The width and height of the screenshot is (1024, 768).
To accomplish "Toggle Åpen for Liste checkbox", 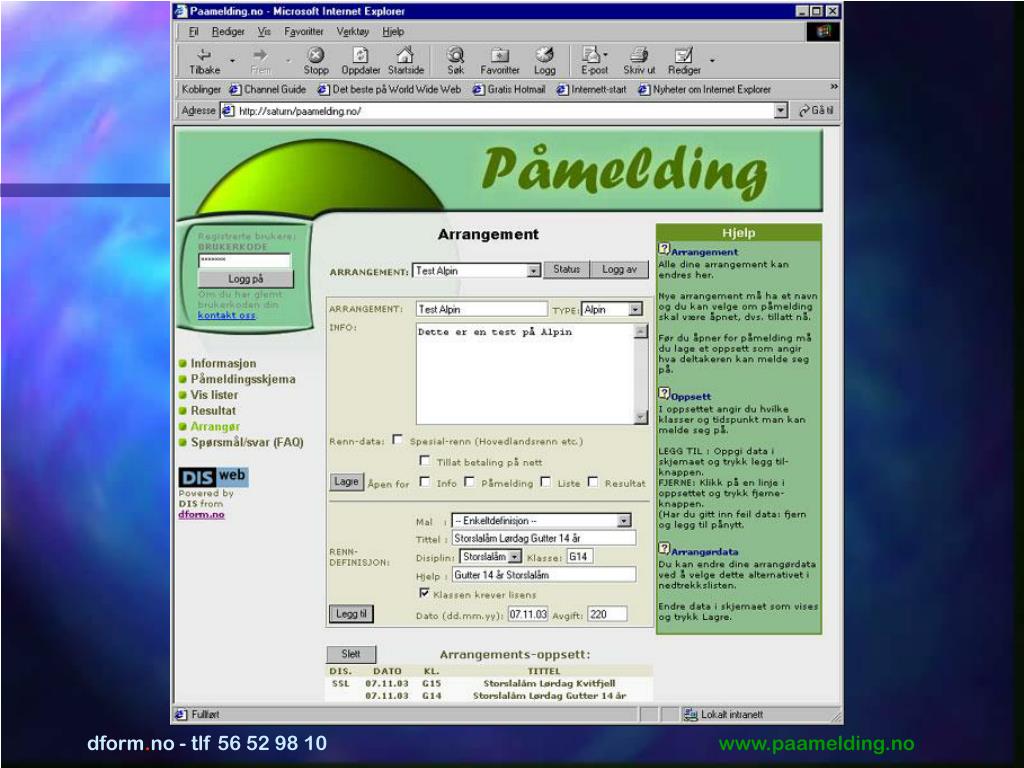I will pos(545,482).
